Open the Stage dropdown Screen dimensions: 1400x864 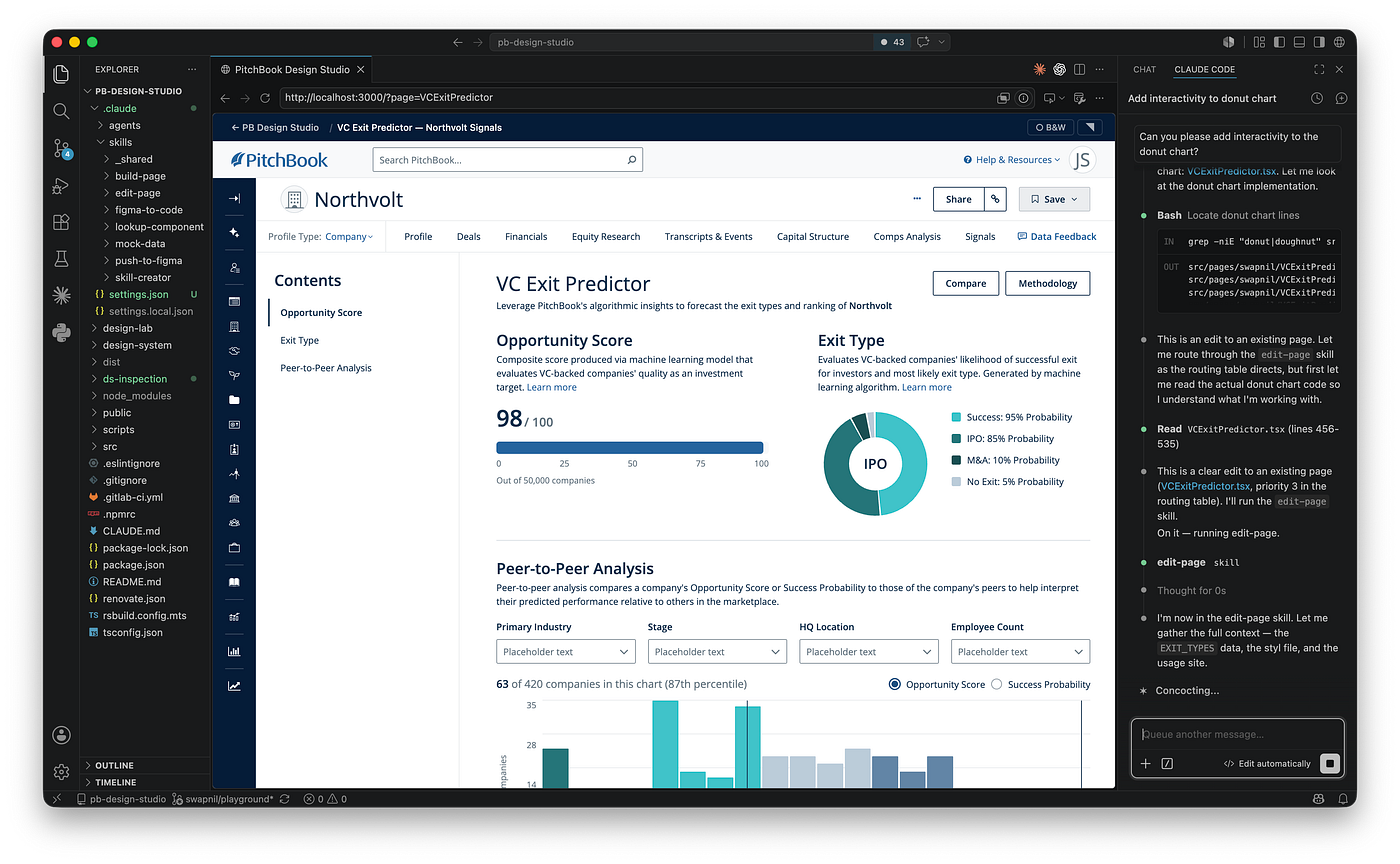pos(717,651)
